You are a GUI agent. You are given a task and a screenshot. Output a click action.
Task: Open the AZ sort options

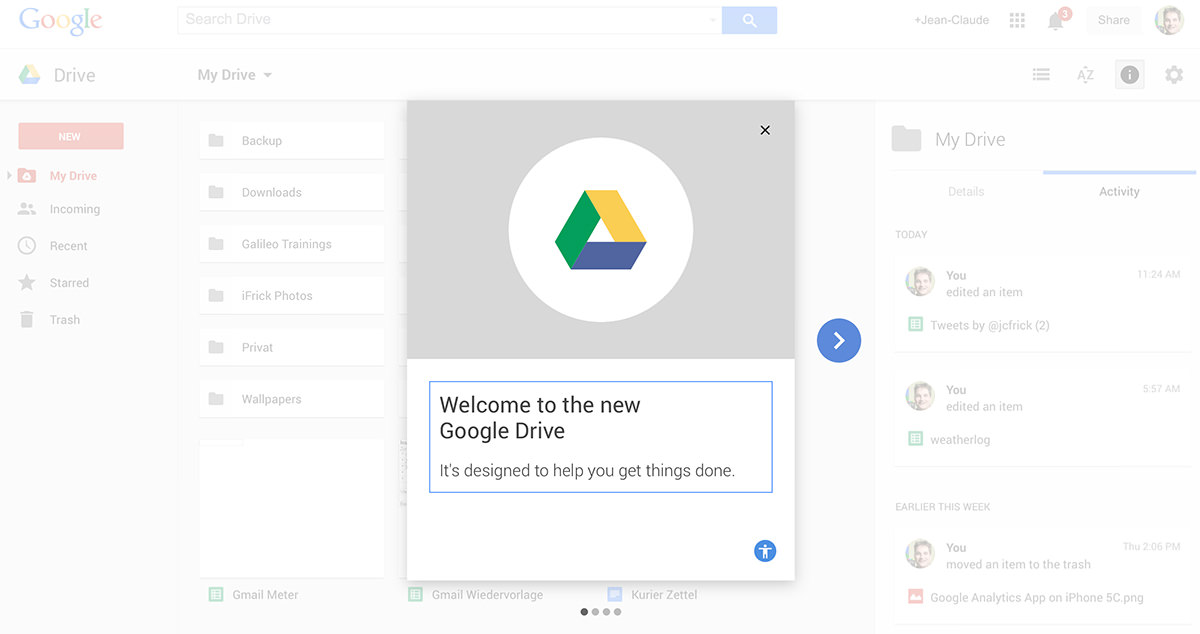1085,75
